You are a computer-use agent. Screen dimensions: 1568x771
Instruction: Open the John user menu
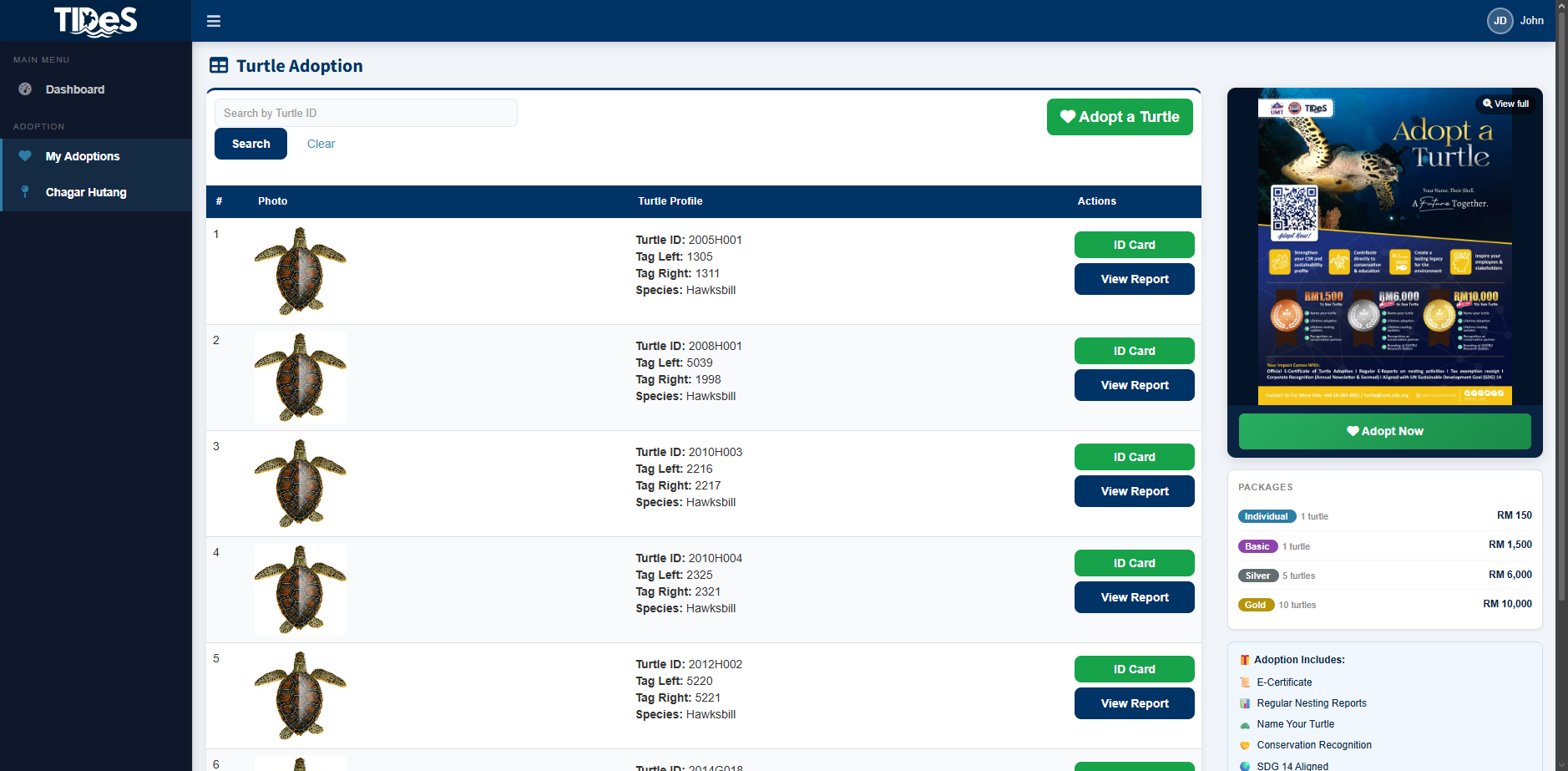[x=1531, y=21]
